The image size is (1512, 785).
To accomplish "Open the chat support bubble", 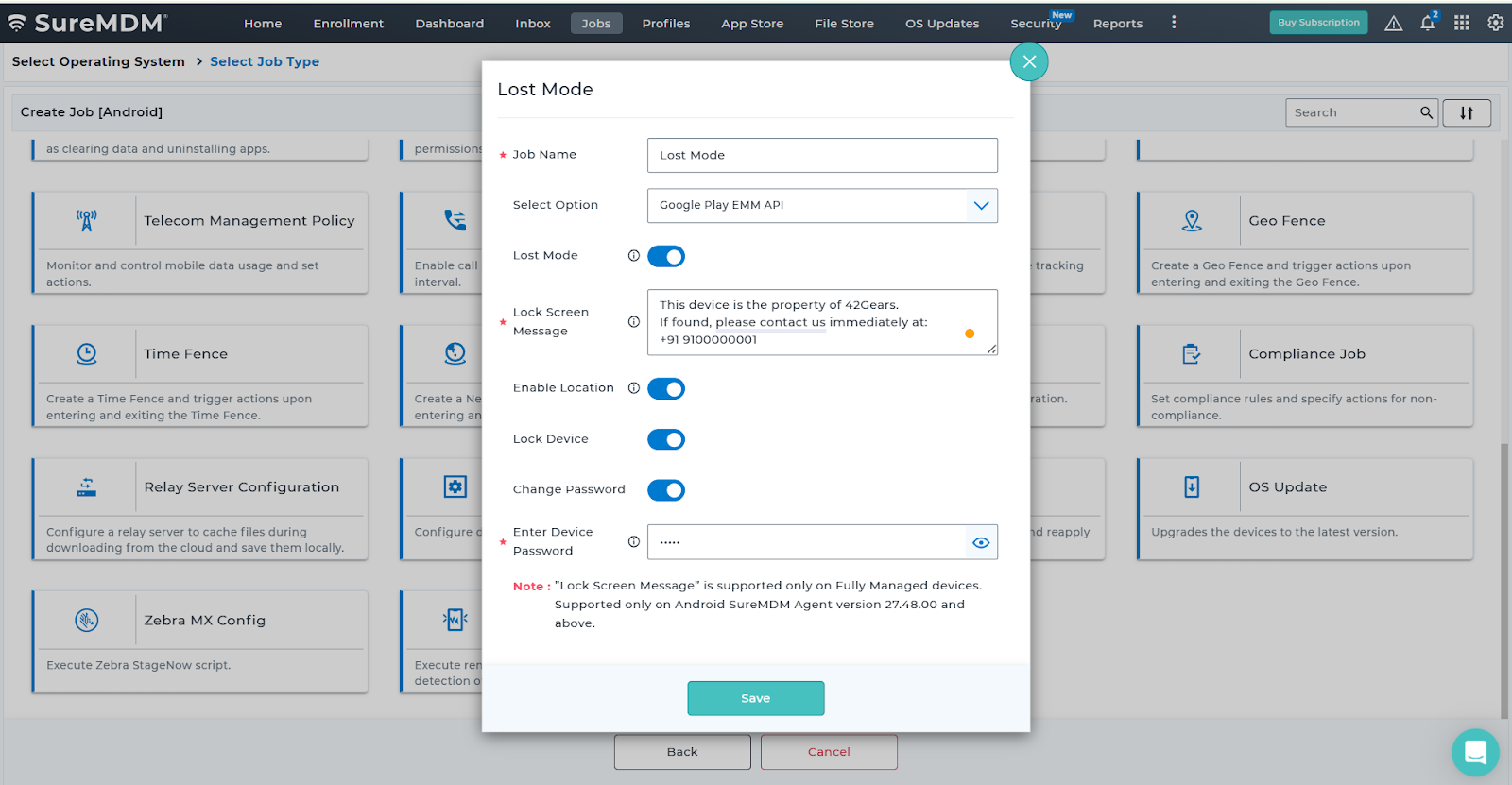I will pos(1474,752).
